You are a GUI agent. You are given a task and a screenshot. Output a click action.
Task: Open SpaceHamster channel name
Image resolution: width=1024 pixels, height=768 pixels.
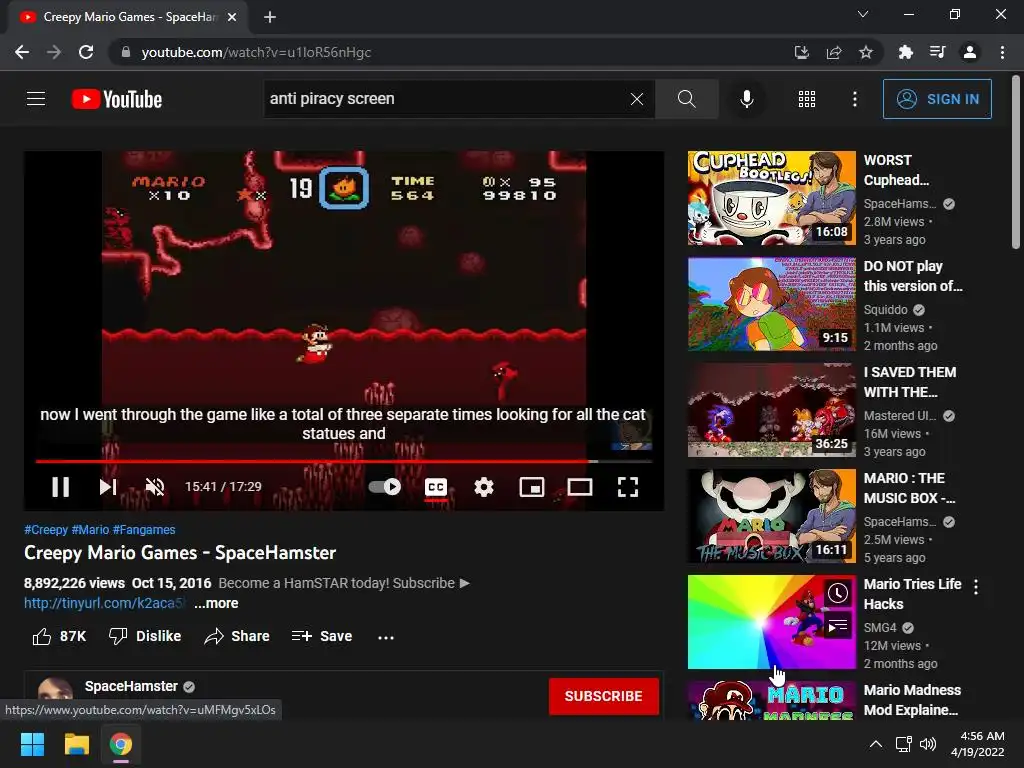(131, 686)
